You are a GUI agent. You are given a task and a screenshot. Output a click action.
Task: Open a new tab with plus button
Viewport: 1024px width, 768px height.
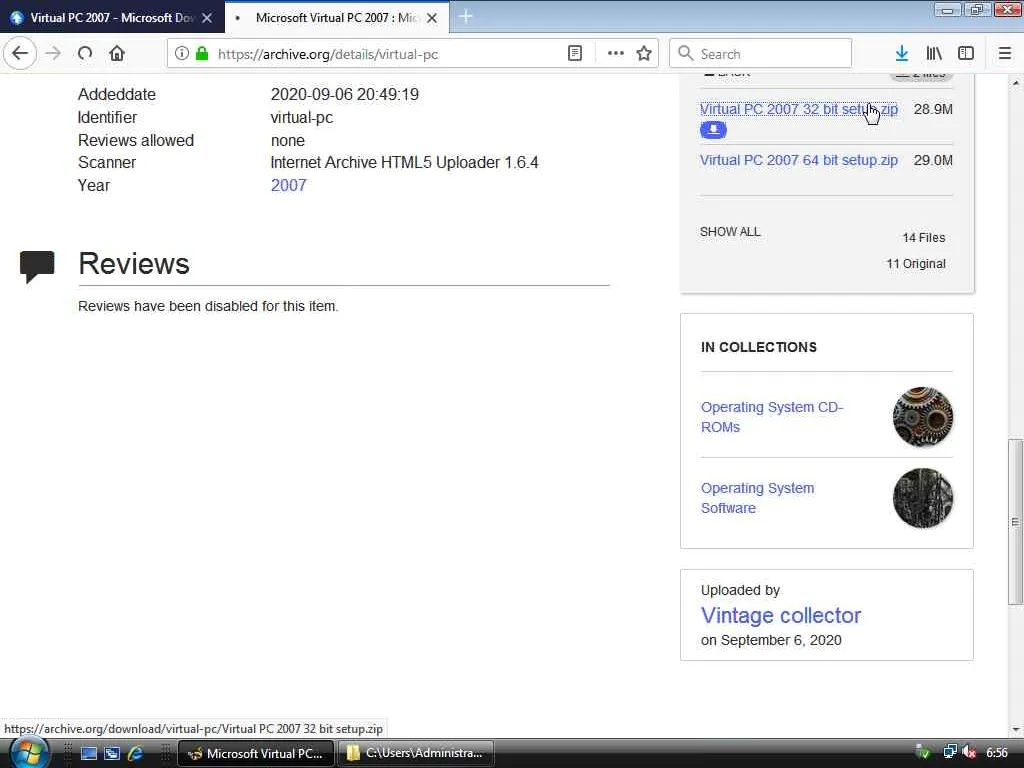tap(466, 17)
